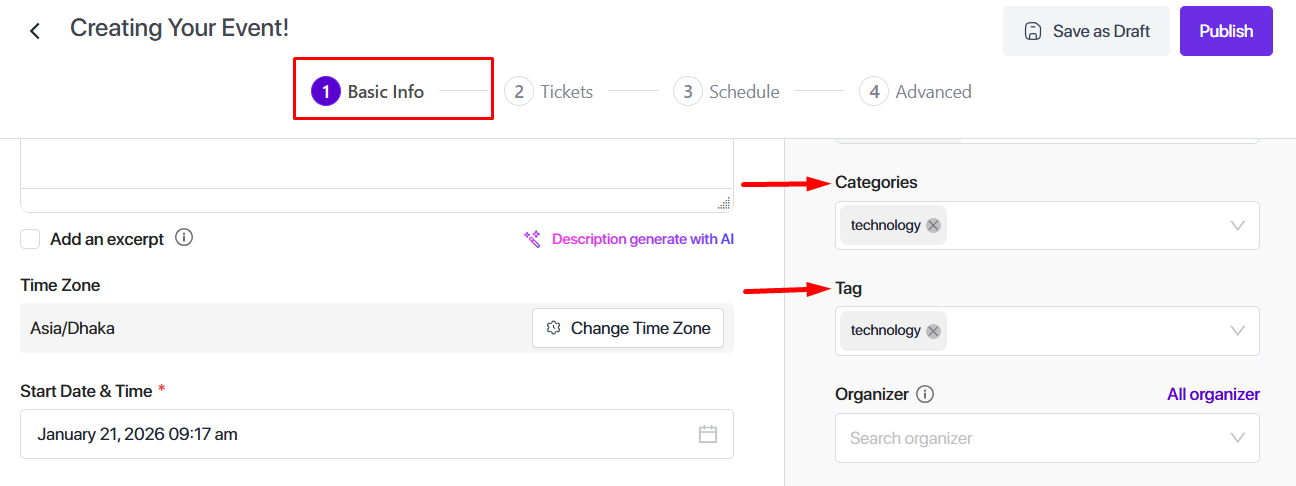Click Save as Draft

(1086, 31)
